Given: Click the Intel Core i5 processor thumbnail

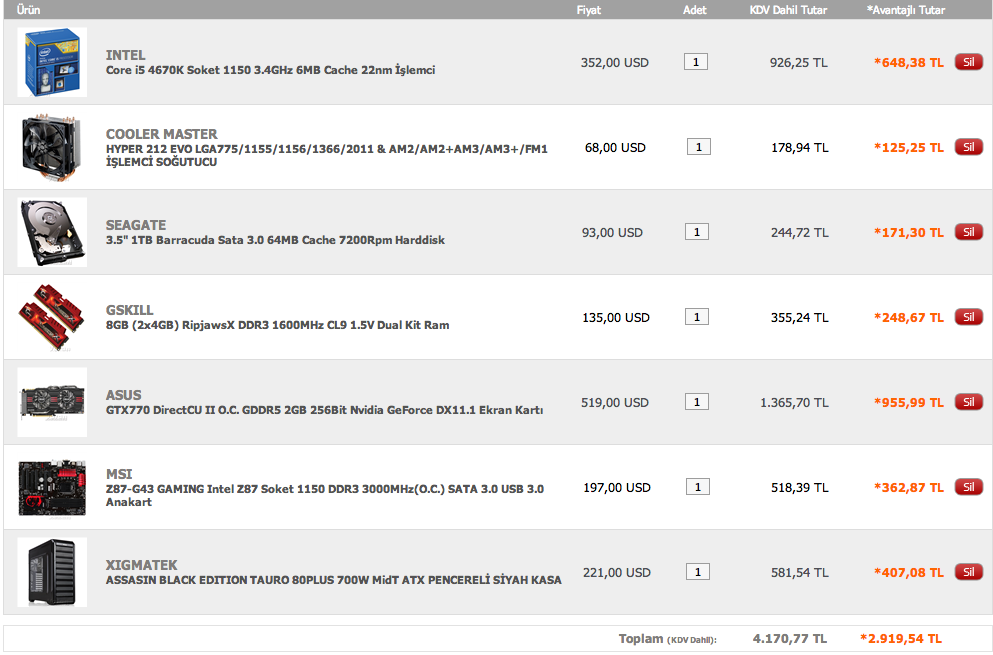Looking at the screenshot, I should (x=52, y=62).
